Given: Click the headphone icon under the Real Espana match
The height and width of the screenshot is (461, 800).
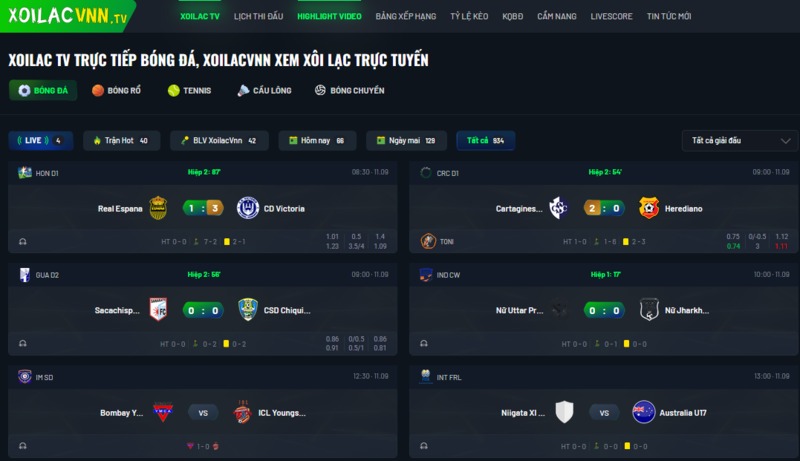Looking at the screenshot, I should point(23,242).
